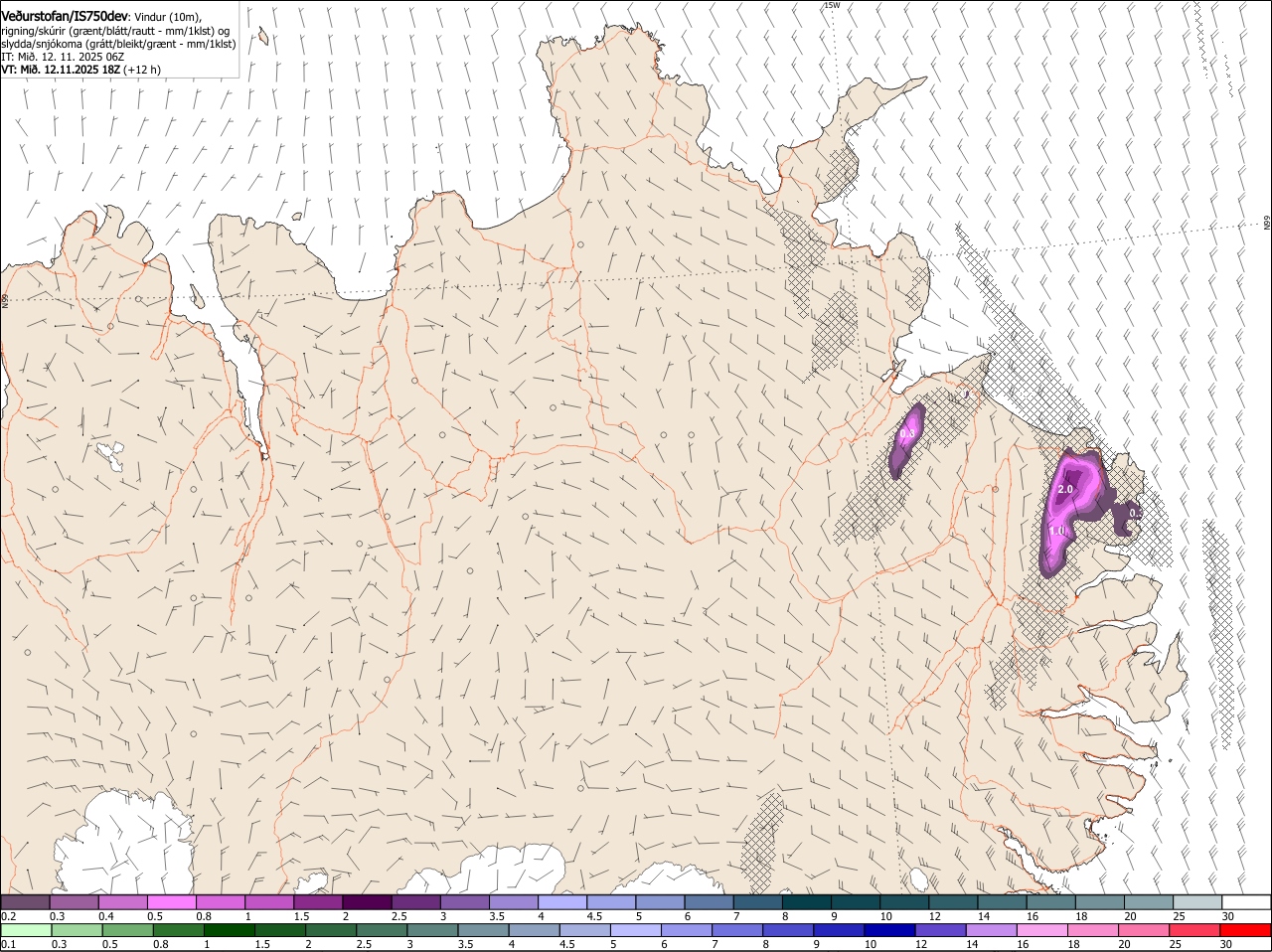Select upper legend bright pink swatch at 0.5

pyautogui.click(x=172, y=902)
